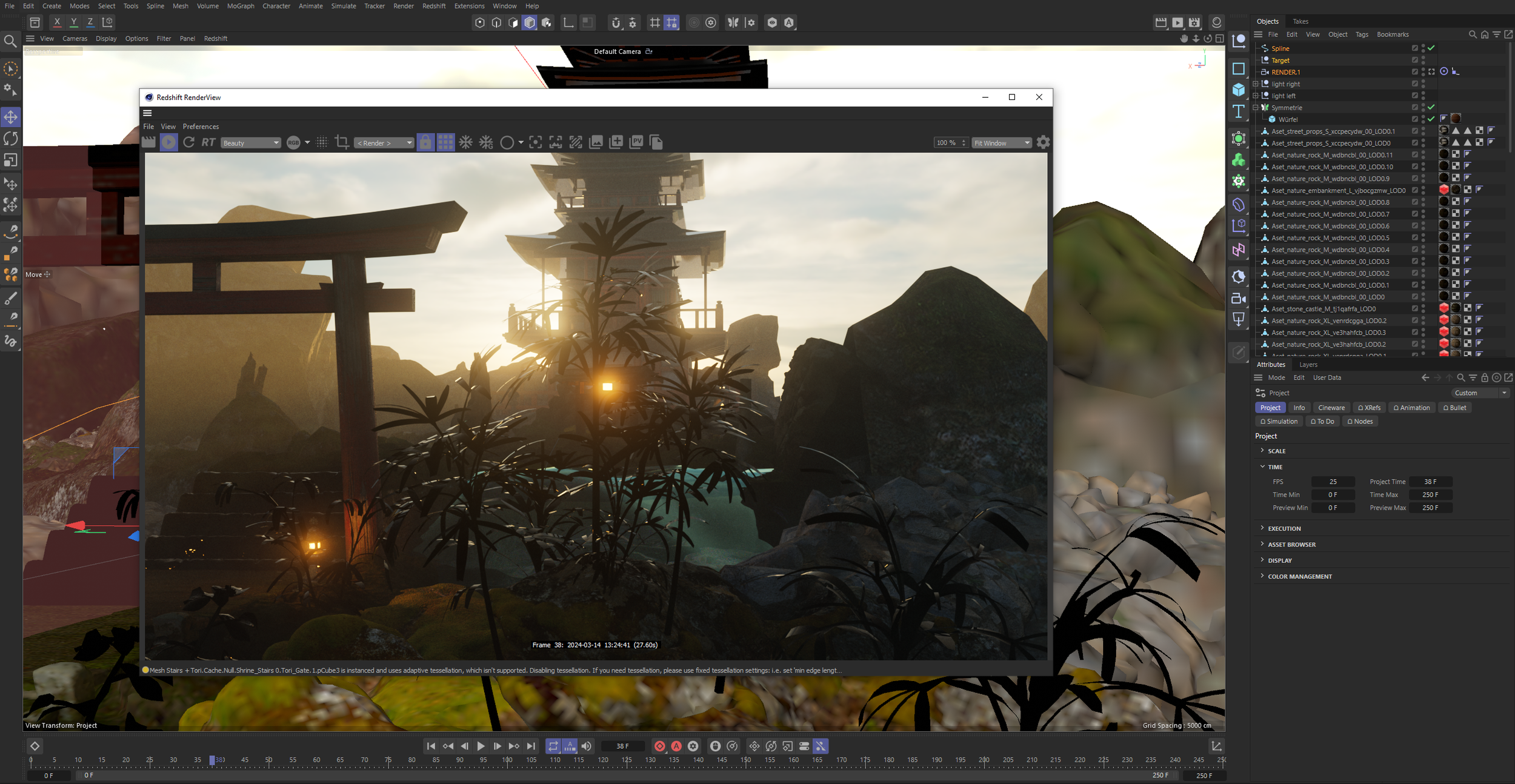The width and height of the screenshot is (1515, 784).
Task: Open the Beauty AOV dropdown
Action: coord(251,143)
